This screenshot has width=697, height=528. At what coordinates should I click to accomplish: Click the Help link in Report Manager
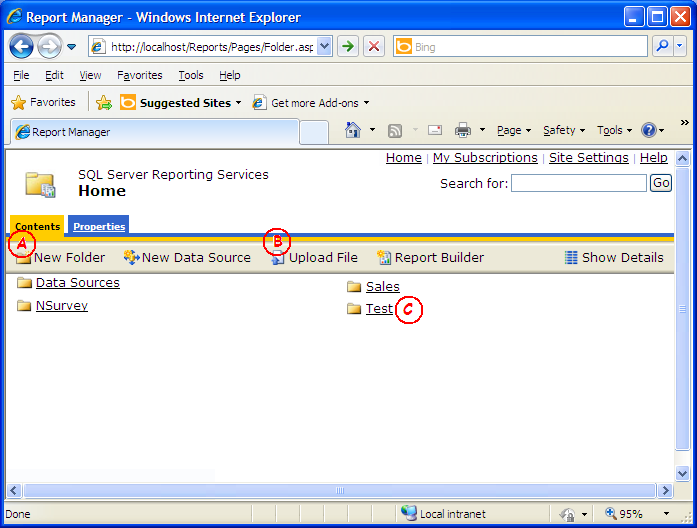click(653, 157)
